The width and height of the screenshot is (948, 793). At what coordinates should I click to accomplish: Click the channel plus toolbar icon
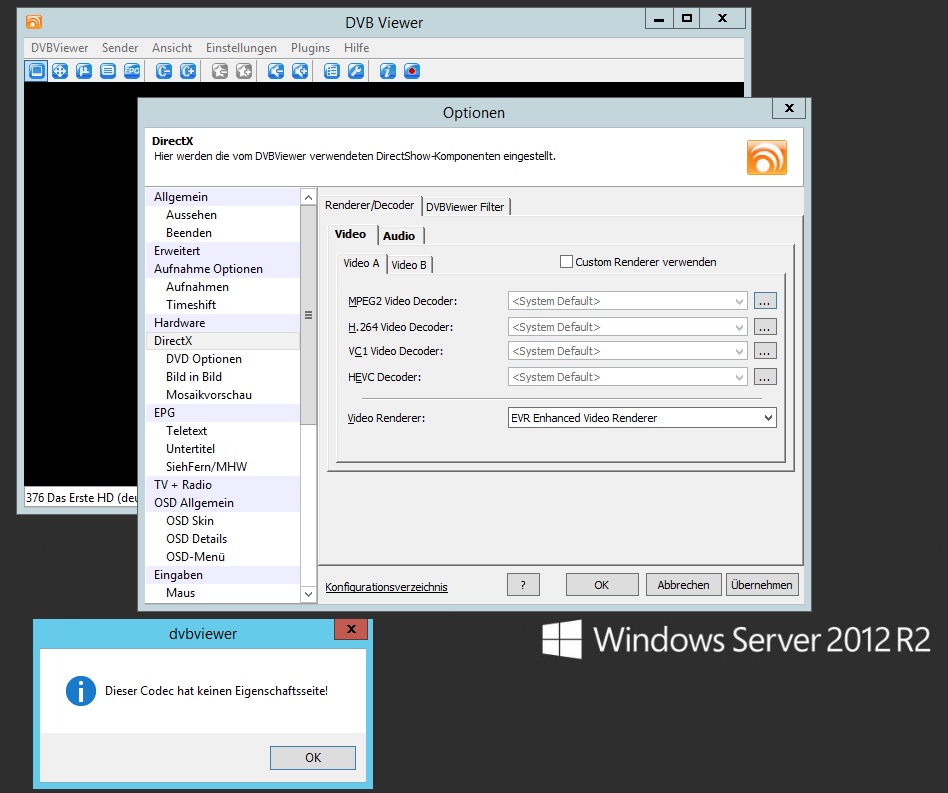pos(188,71)
